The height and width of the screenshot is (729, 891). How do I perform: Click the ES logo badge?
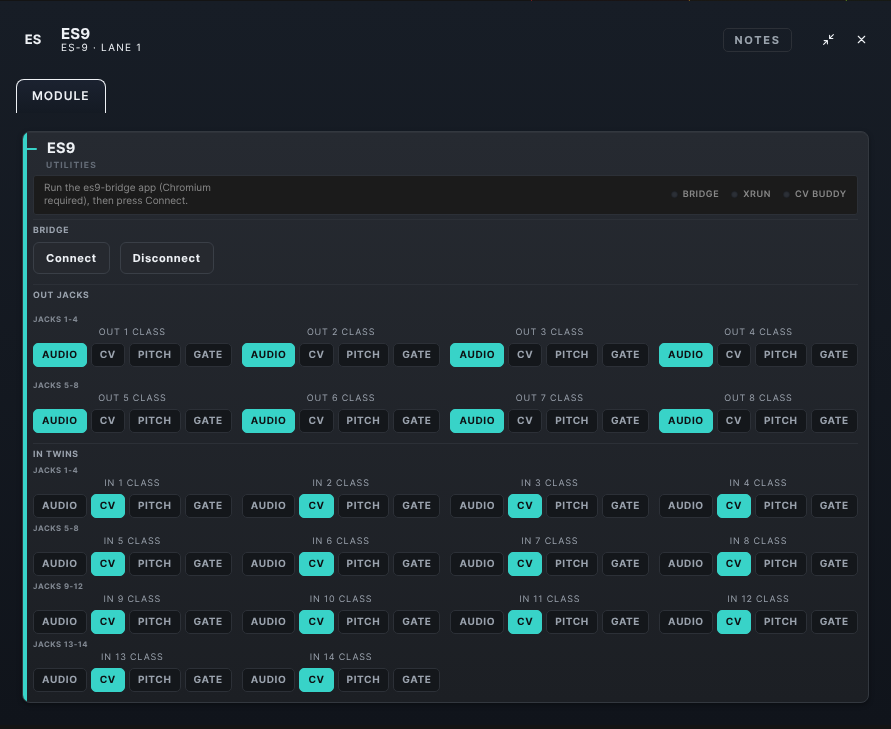tap(33, 40)
